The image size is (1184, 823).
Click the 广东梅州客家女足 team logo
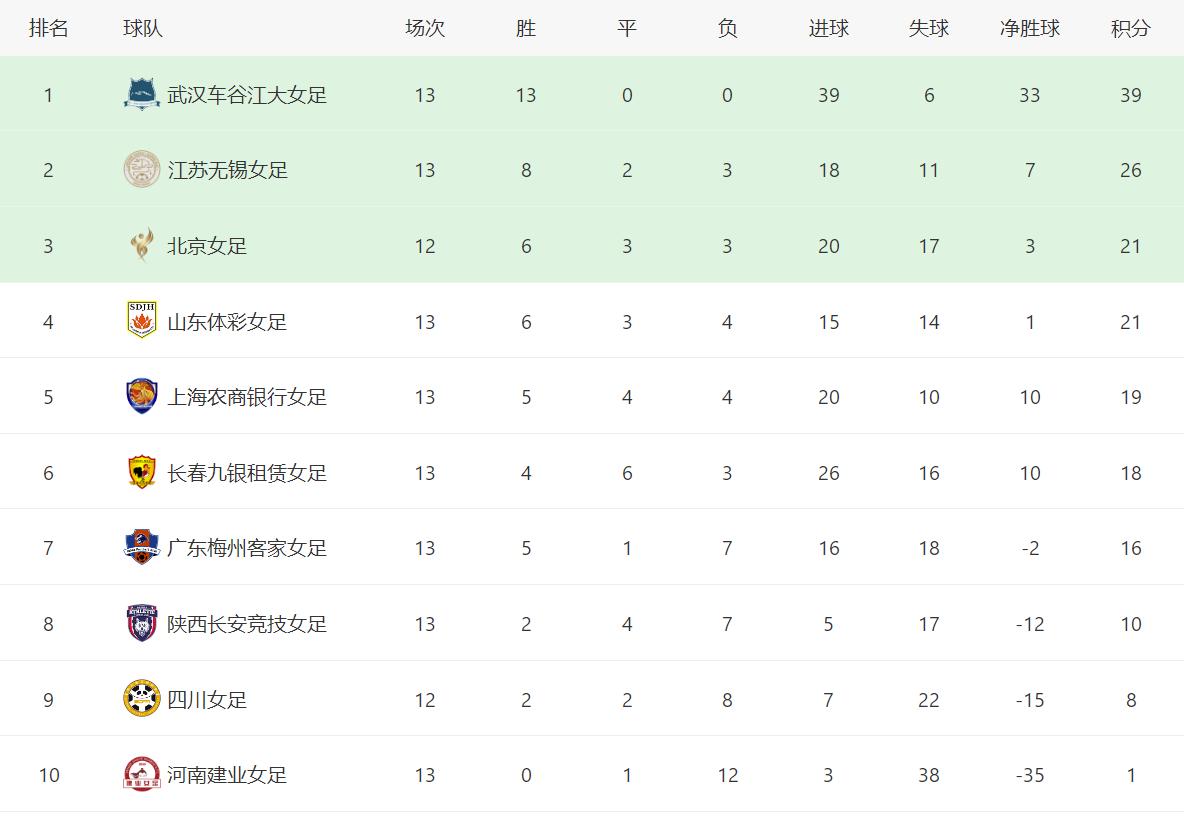point(142,548)
